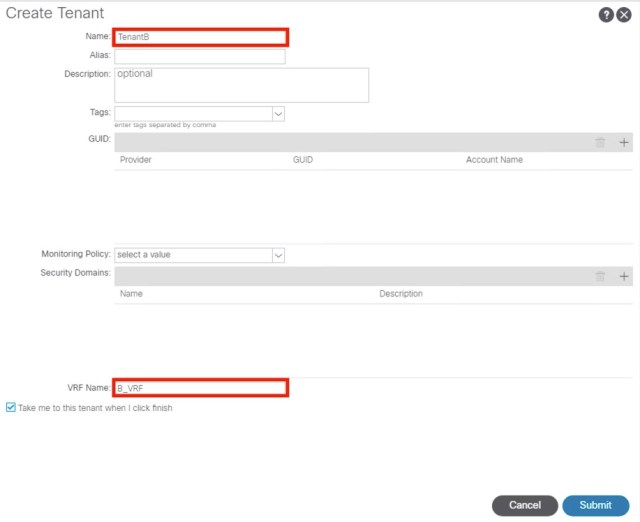
Task: Sort by Provider column header
Action: coord(136,160)
